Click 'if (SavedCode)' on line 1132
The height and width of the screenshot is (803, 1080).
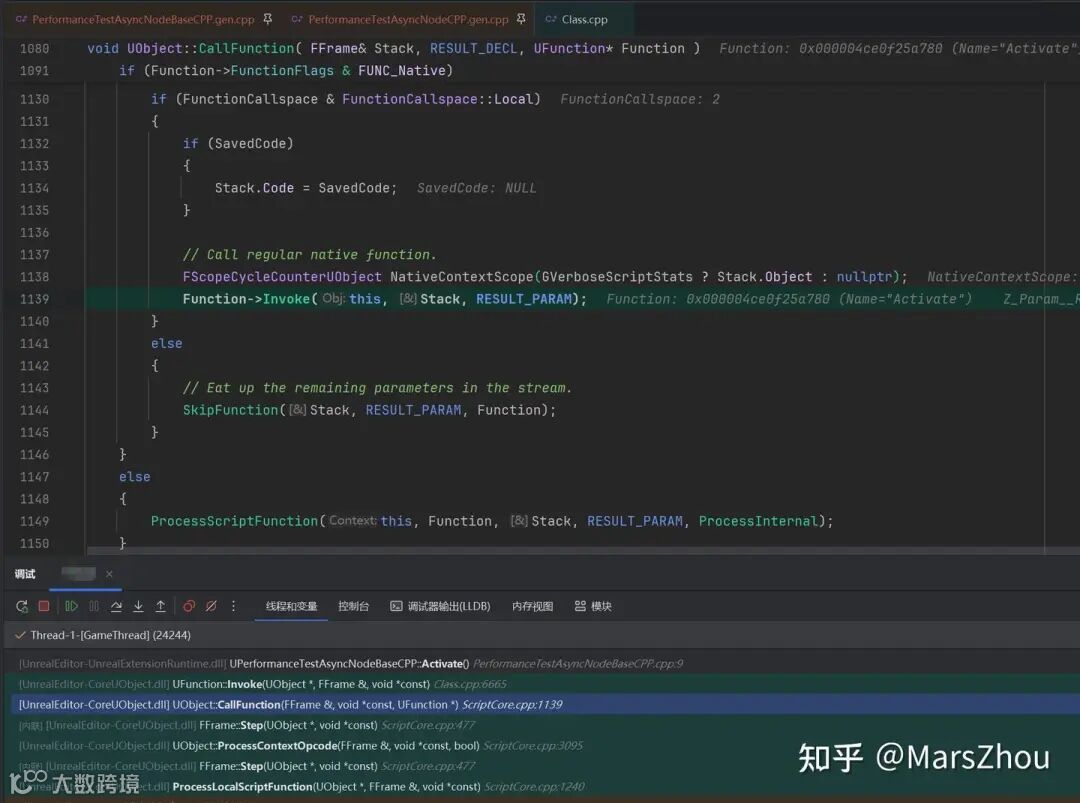[x=238, y=143]
